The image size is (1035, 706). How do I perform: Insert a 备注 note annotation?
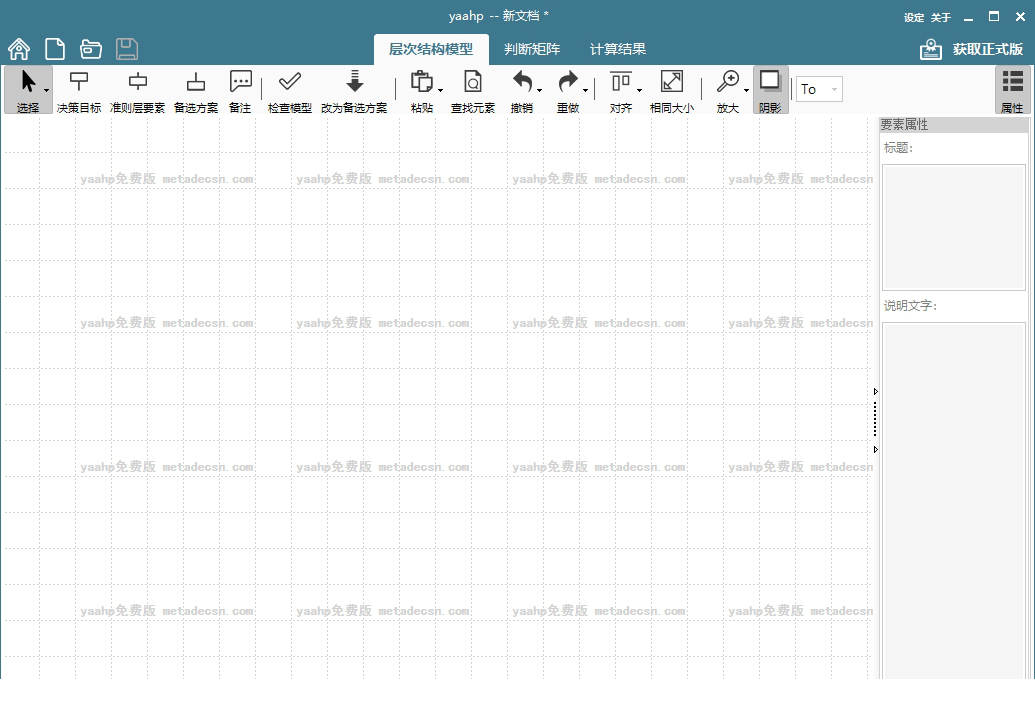pyautogui.click(x=240, y=90)
